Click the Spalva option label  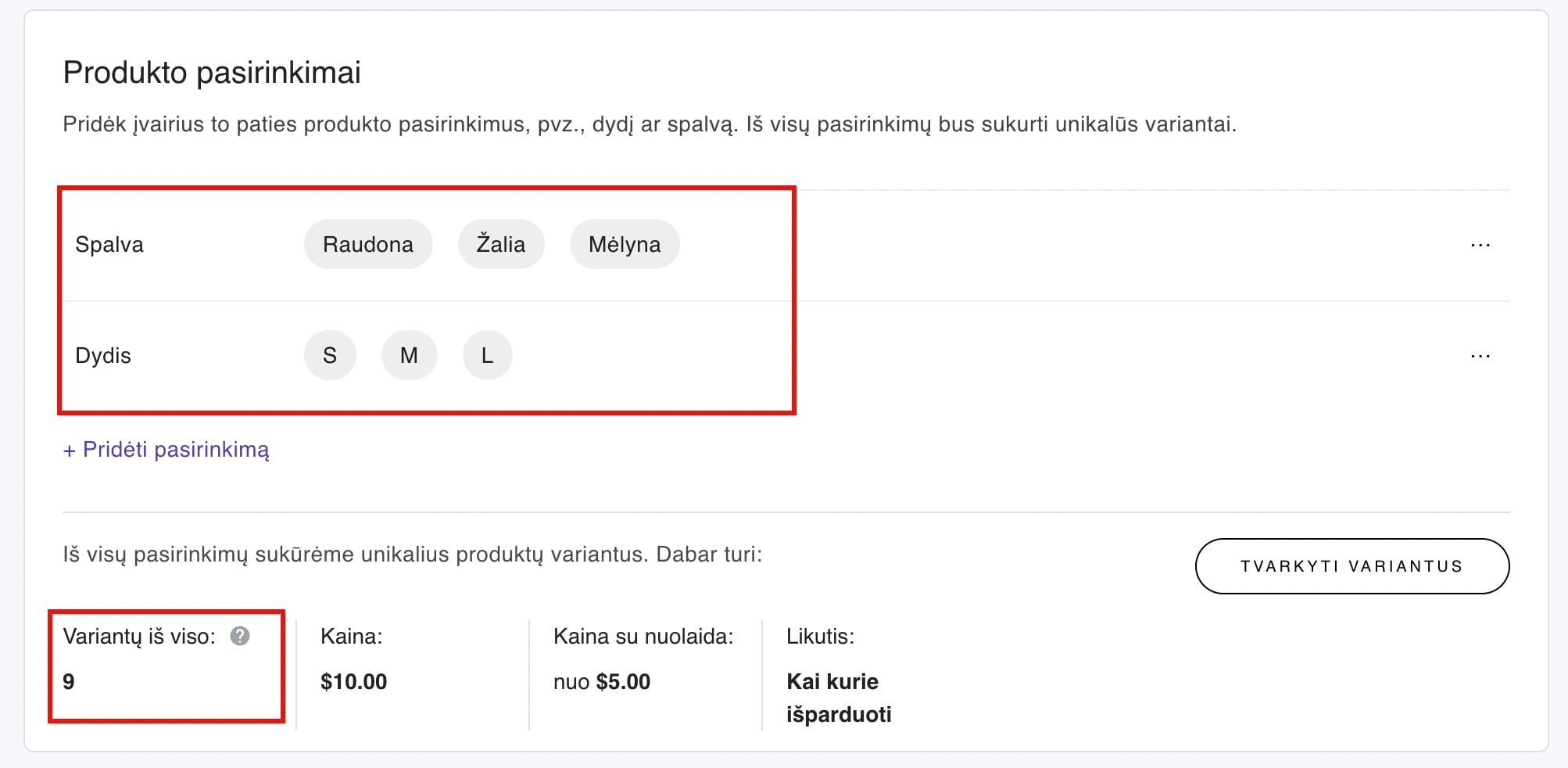tap(109, 244)
